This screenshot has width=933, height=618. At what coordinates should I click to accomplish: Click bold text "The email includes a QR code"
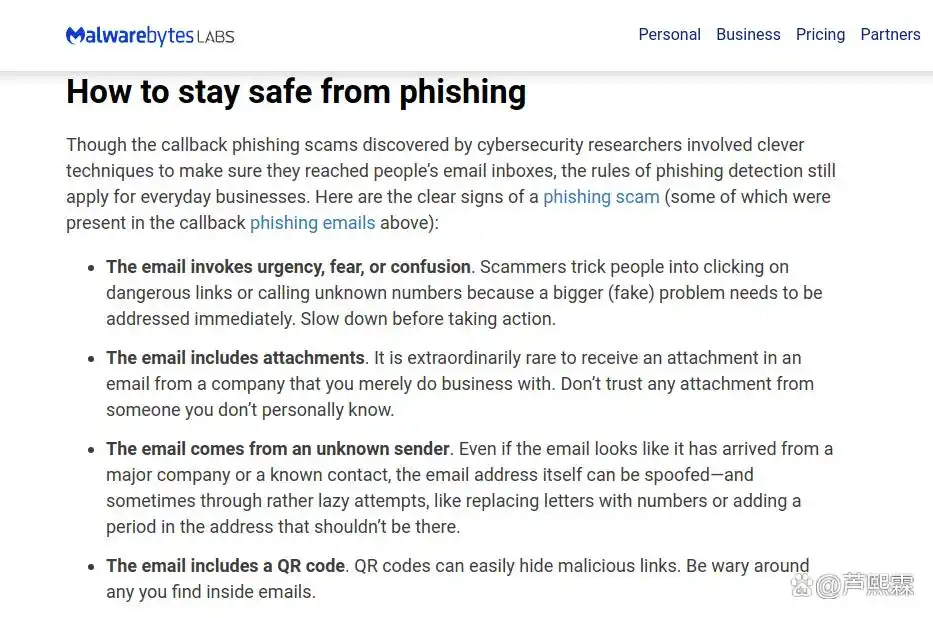226,566
